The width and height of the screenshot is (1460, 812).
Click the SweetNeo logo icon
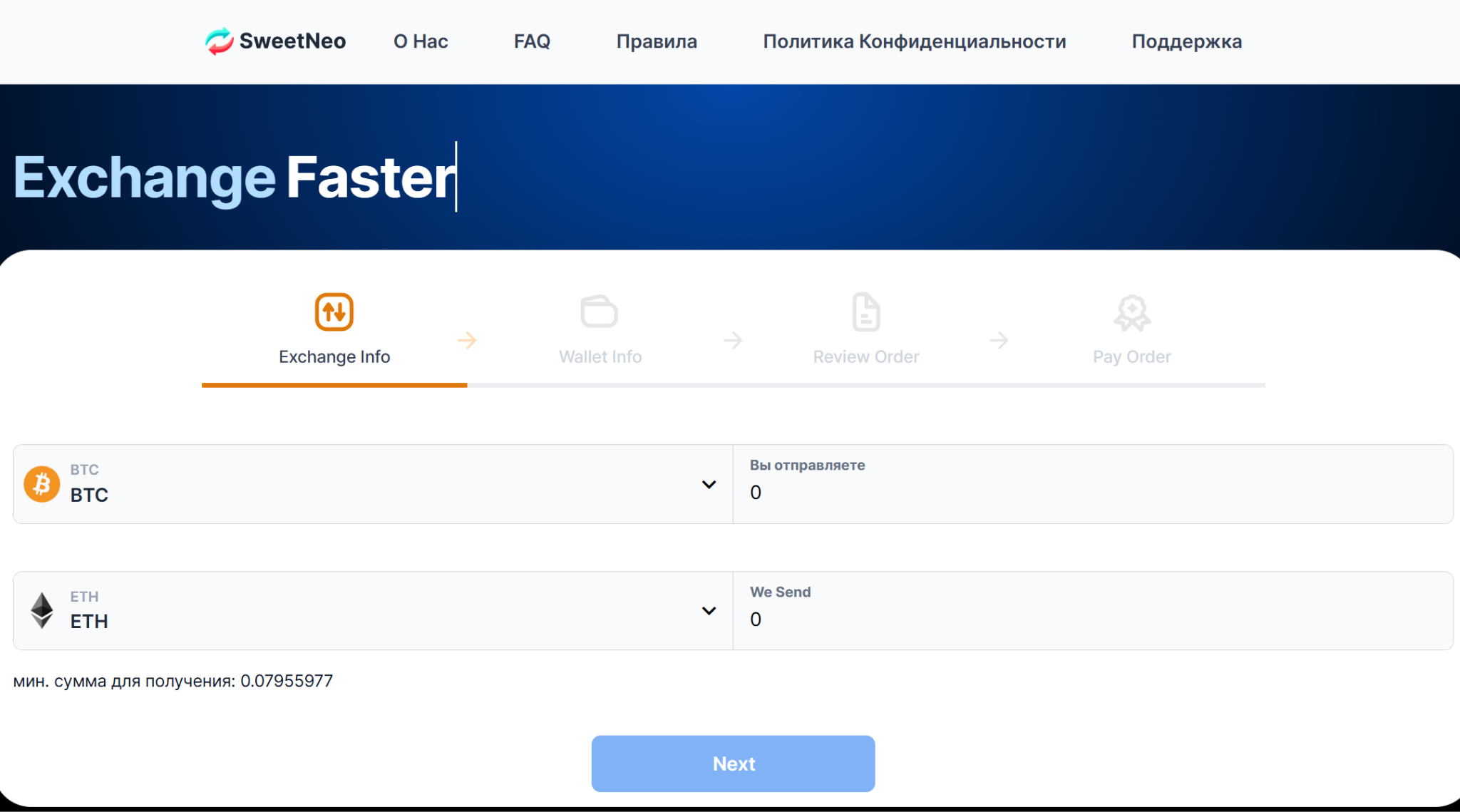(220, 41)
